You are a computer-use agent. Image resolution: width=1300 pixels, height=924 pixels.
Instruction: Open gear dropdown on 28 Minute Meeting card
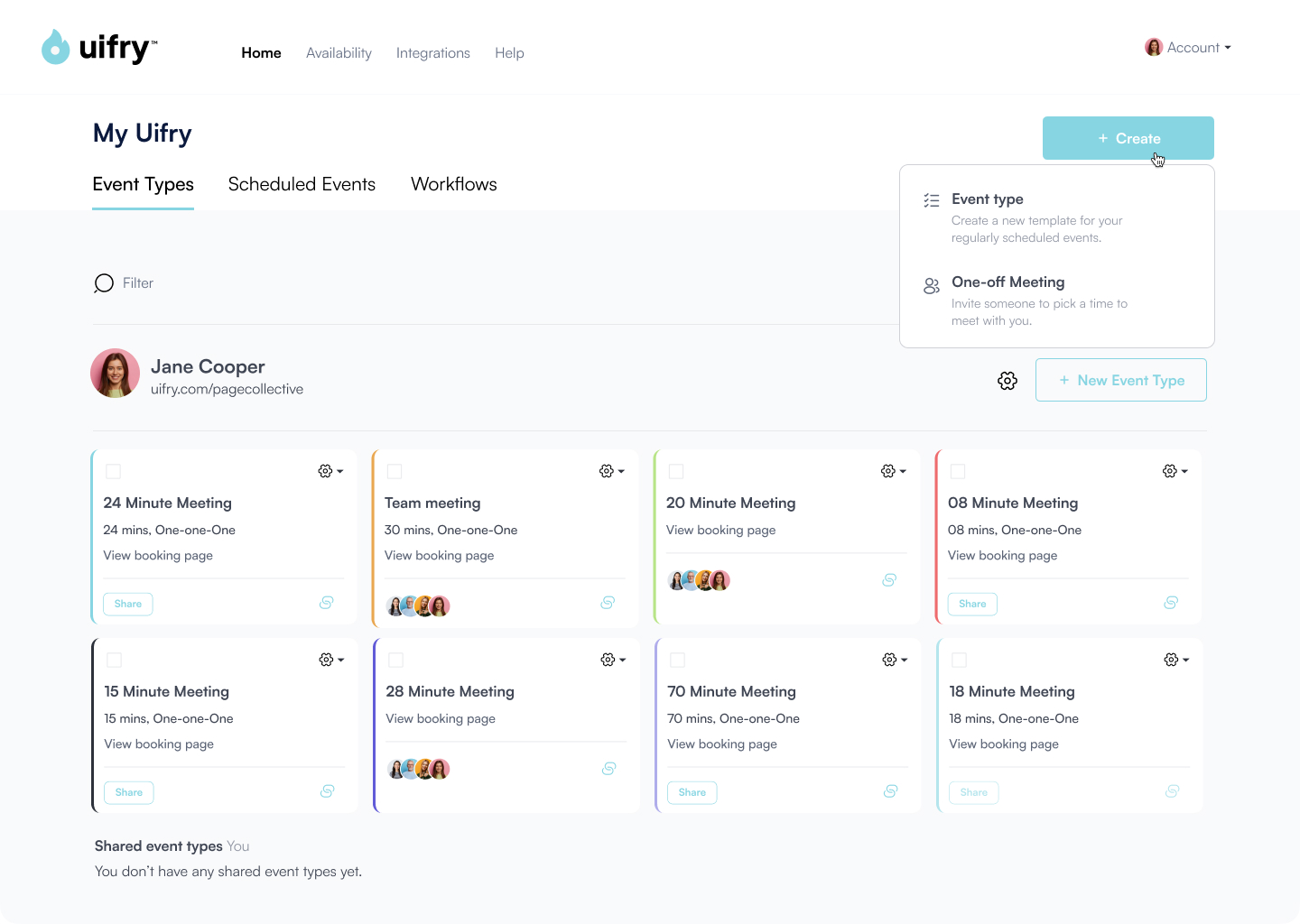point(613,660)
